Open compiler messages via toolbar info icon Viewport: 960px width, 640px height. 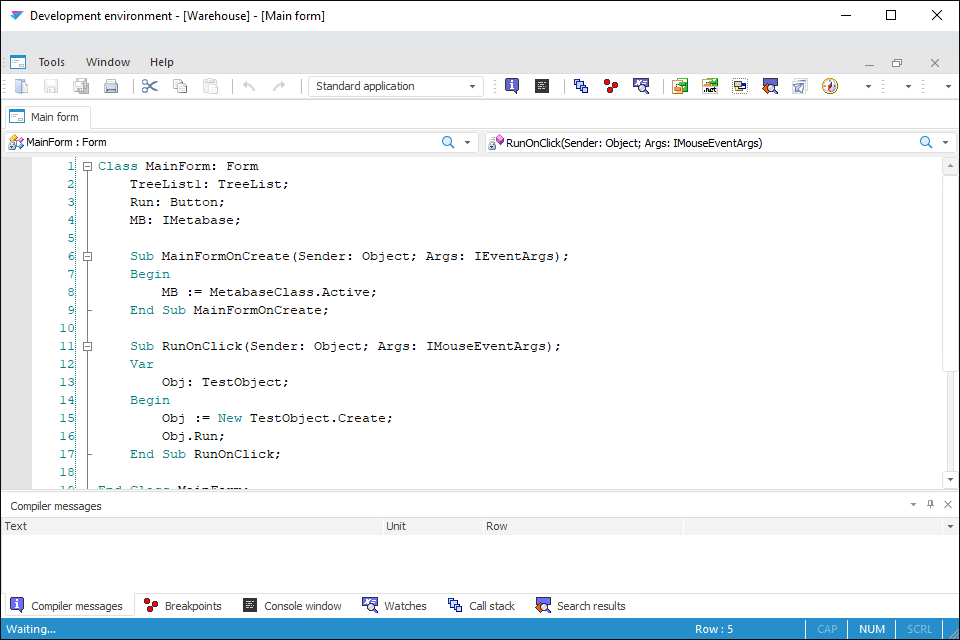[512, 86]
